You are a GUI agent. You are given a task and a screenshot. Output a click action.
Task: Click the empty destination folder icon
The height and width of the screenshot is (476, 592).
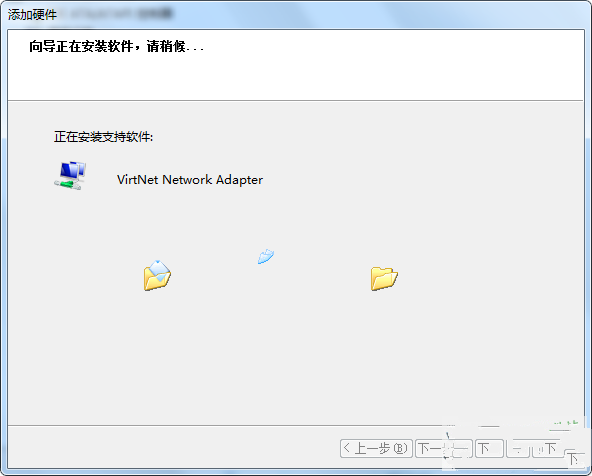coord(384,279)
